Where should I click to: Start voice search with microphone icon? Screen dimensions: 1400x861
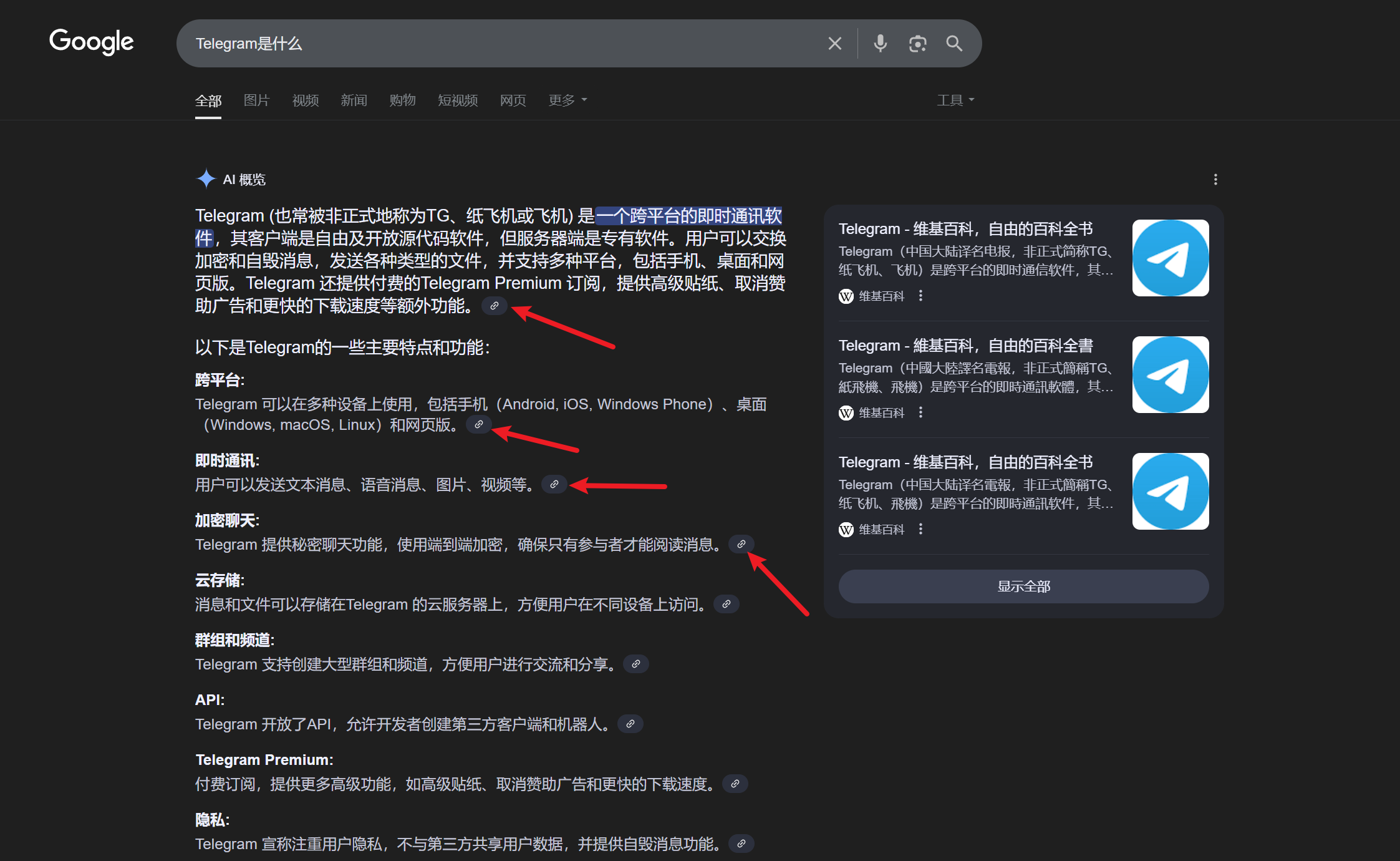click(x=880, y=44)
